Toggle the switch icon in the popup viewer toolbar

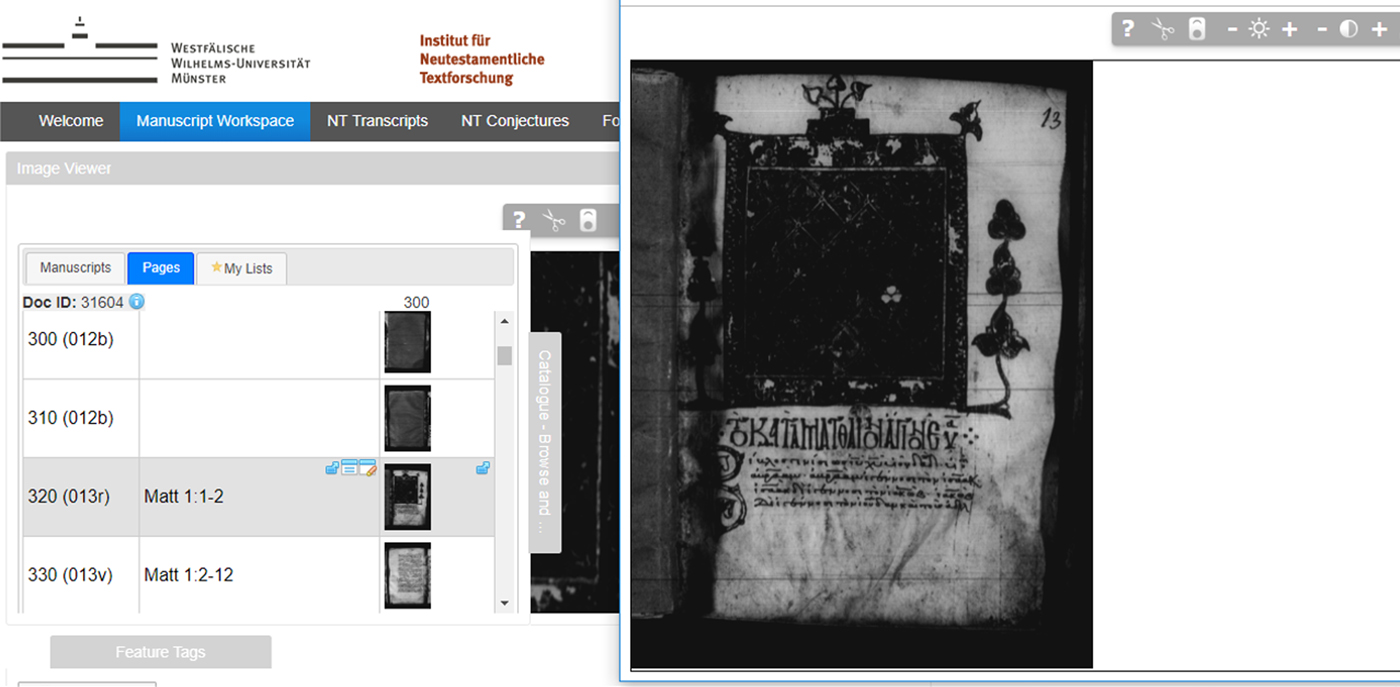pyautogui.click(x=1197, y=29)
